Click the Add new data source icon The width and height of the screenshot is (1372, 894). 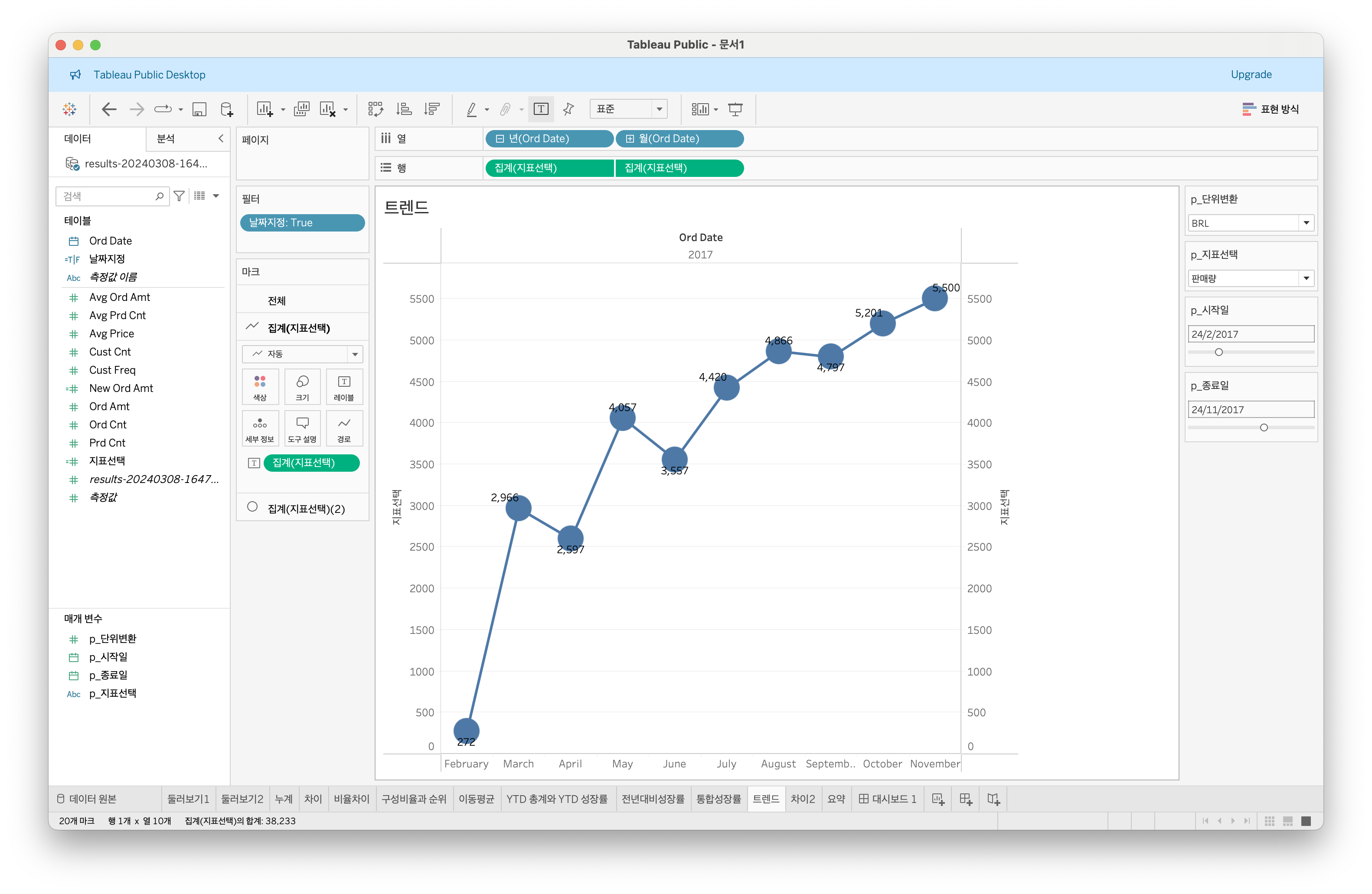click(226, 109)
